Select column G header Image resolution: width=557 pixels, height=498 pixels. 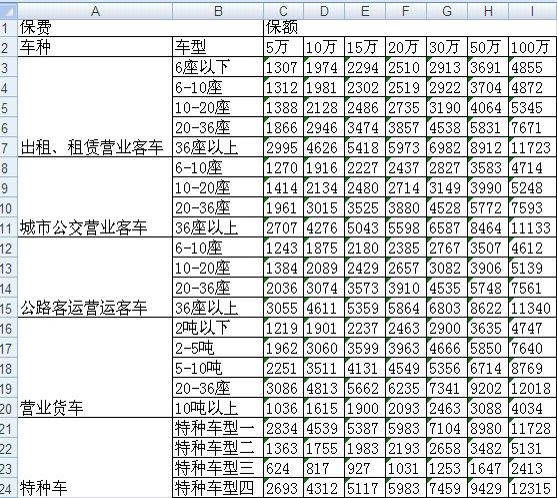[447, 11]
